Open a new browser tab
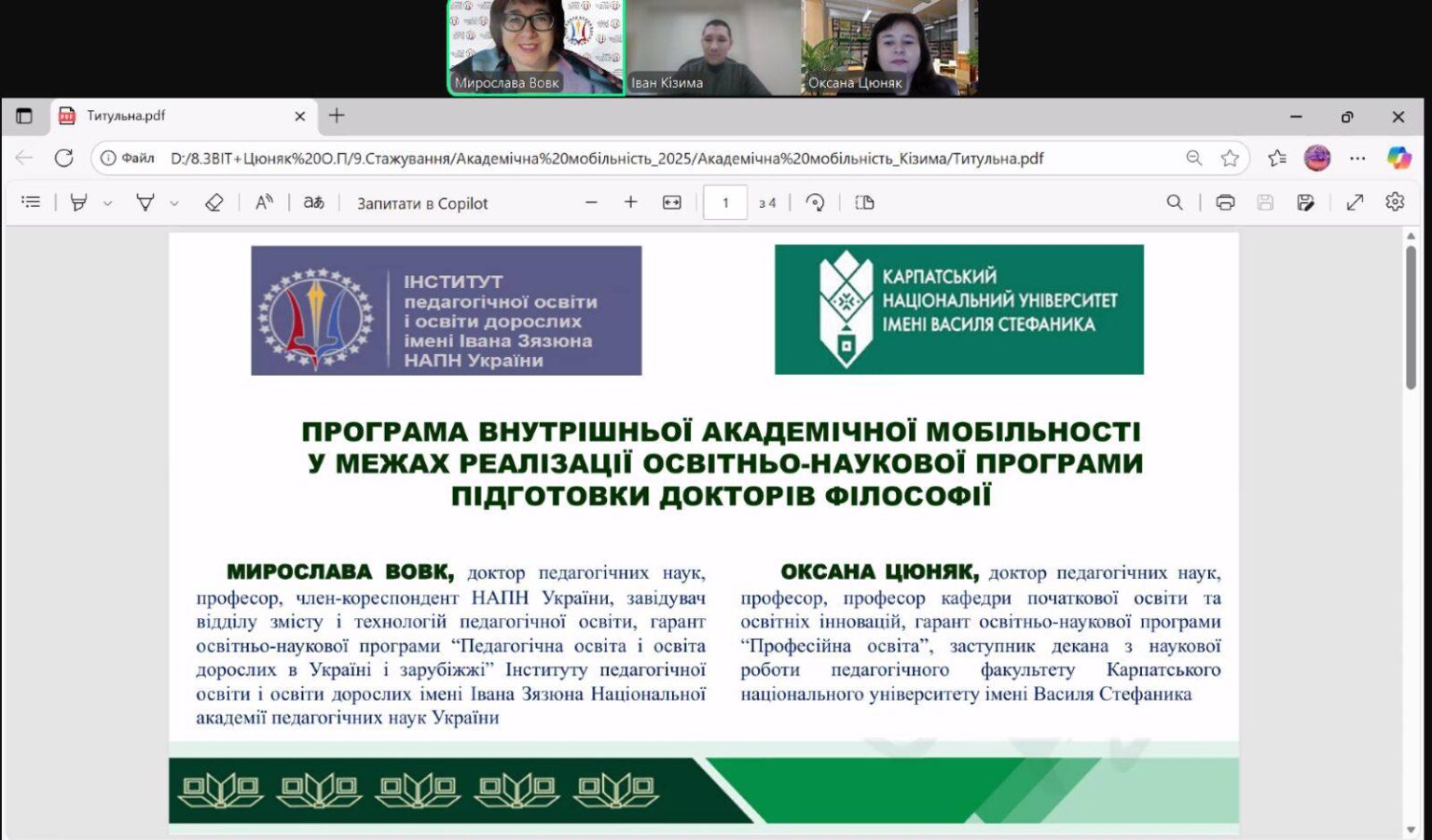The width and height of the screenshot is (1432, 840). click(x=337, y=116)
